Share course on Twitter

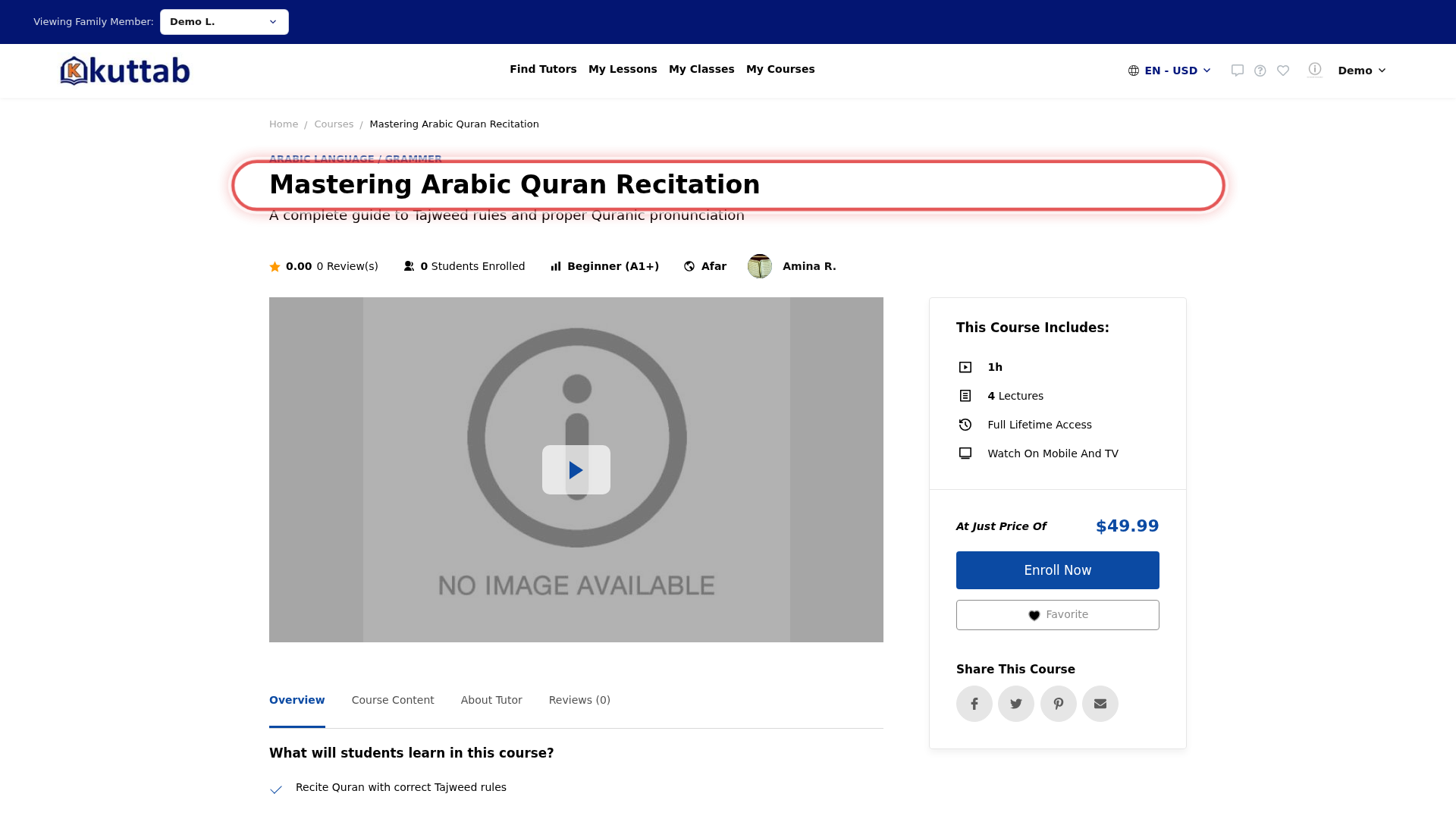pos(1016,704)
